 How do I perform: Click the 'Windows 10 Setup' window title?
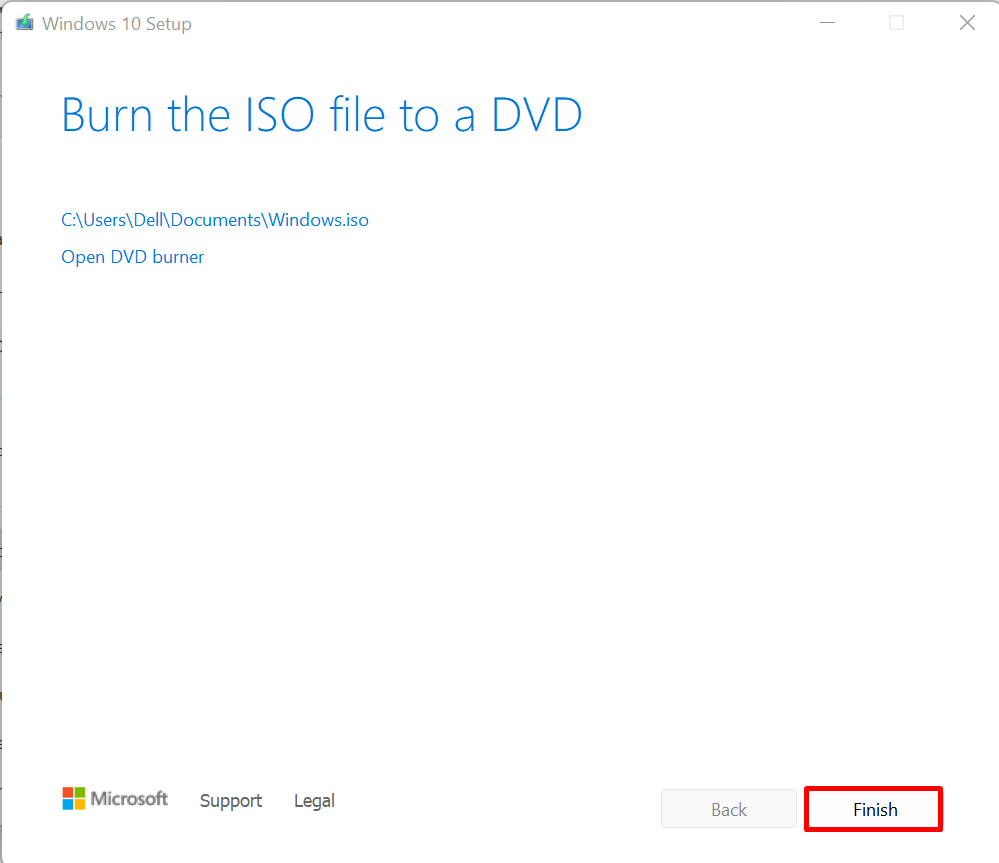pos(117,24)
